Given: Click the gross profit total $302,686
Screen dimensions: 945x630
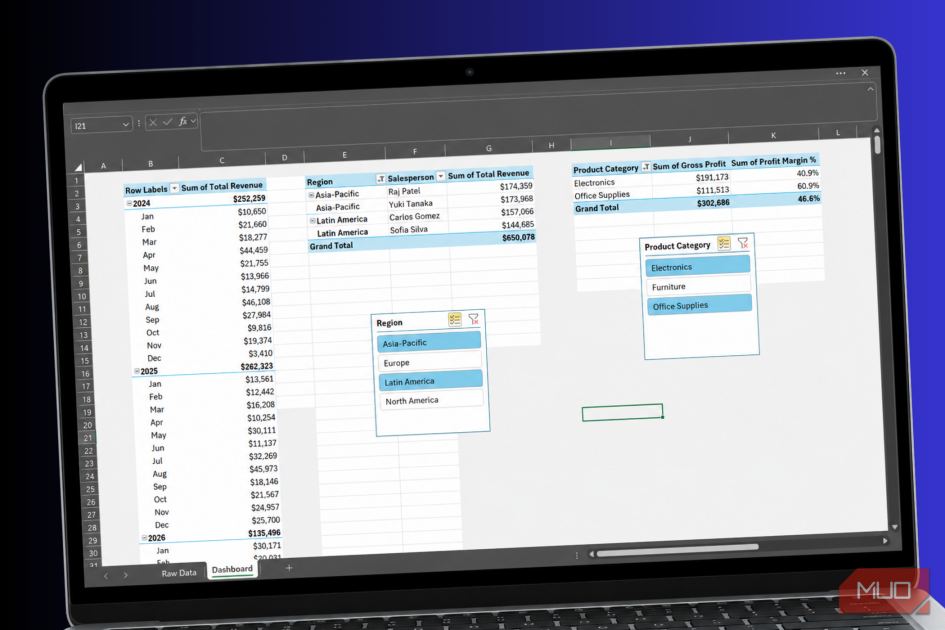Looking at the screenshot, I should click(x=713, y=203).
